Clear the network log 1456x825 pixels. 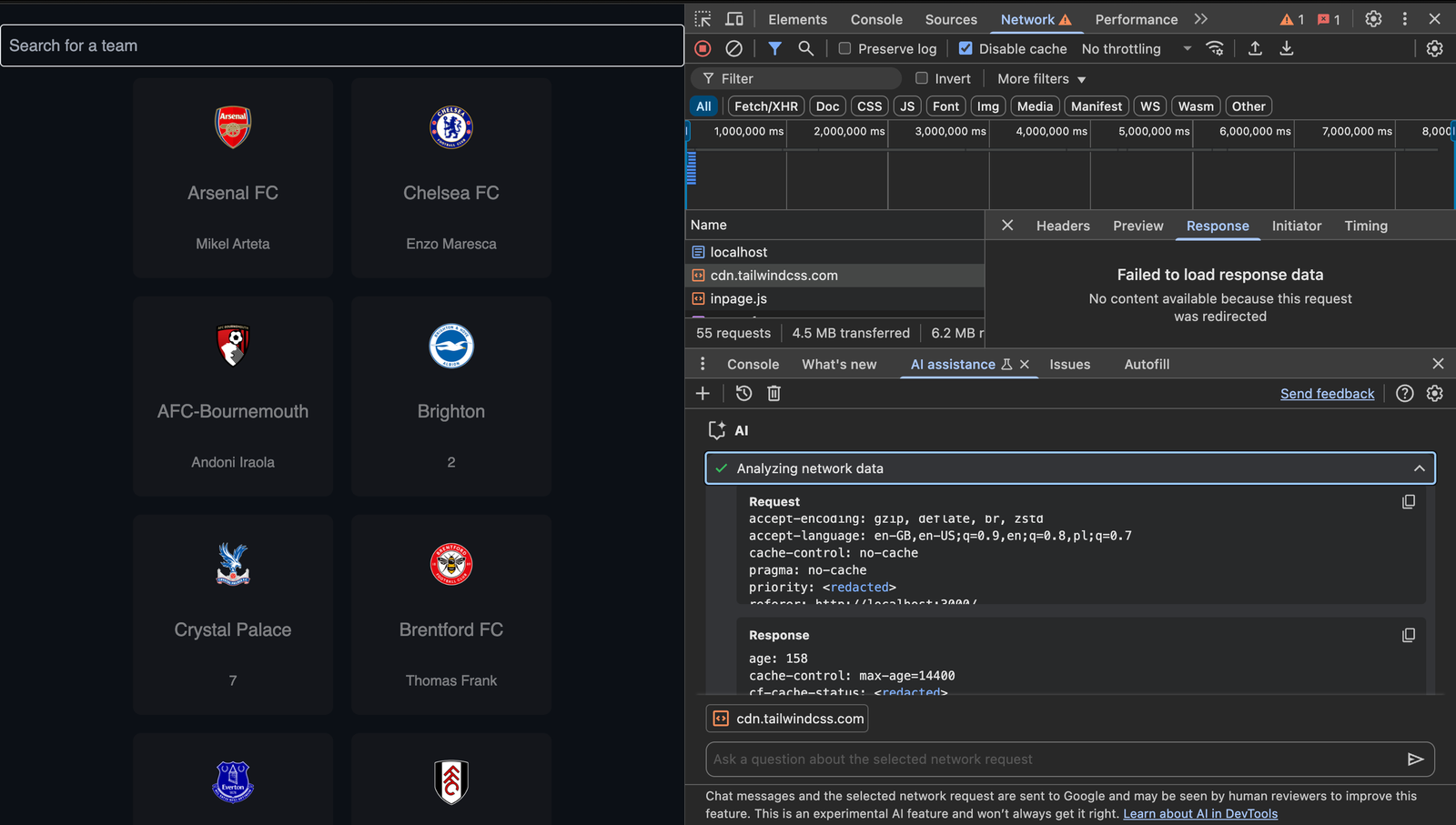click(733, 48)
